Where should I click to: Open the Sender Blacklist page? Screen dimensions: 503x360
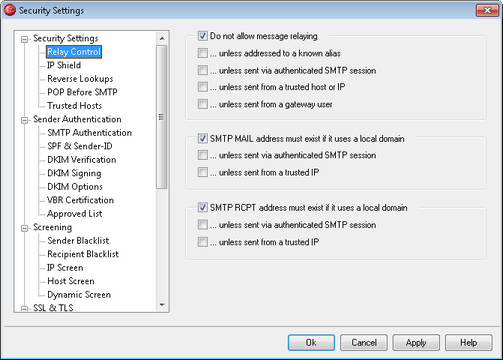[x=78, y=241]
